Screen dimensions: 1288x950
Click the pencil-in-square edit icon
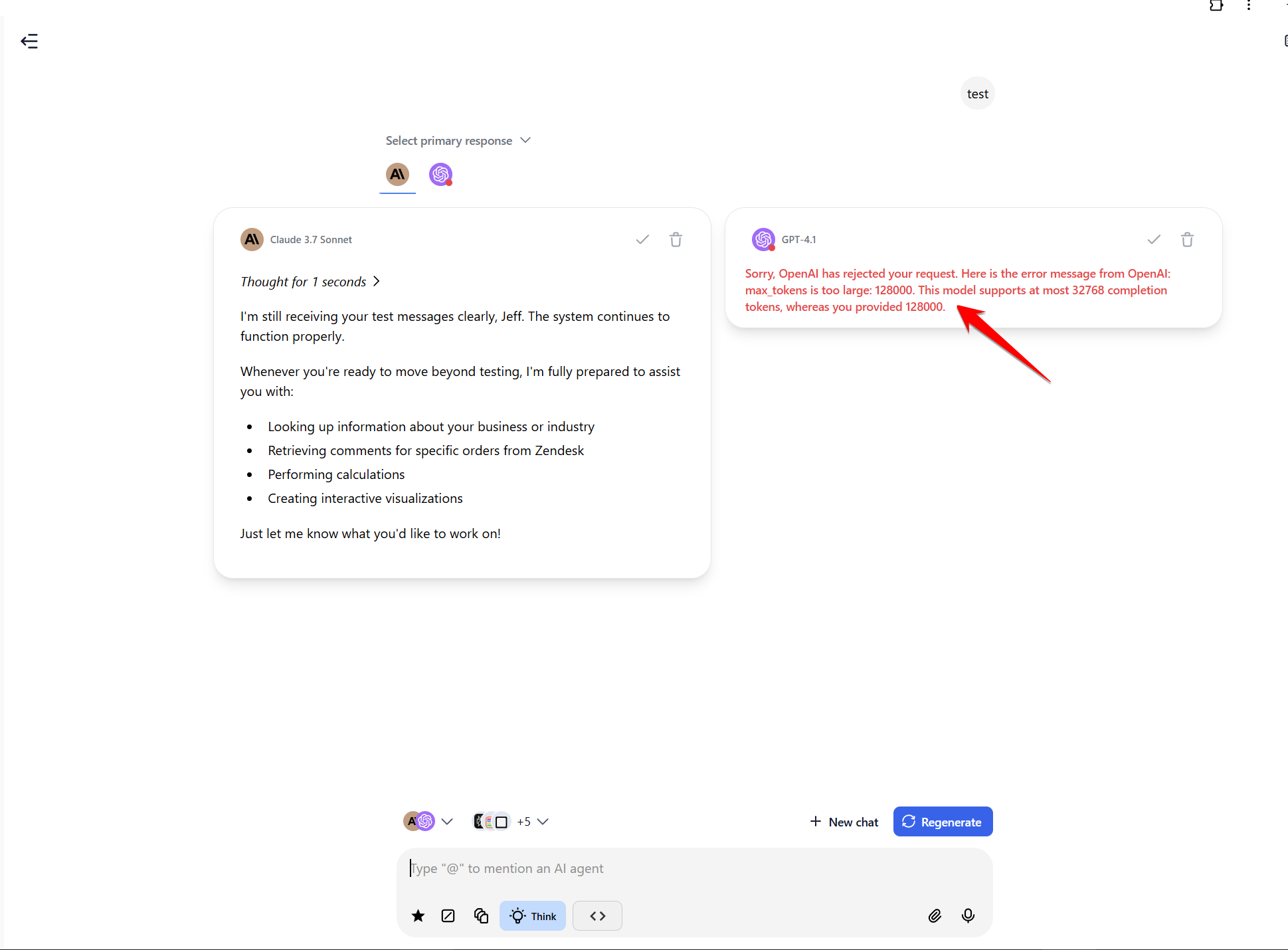[448, 916]
